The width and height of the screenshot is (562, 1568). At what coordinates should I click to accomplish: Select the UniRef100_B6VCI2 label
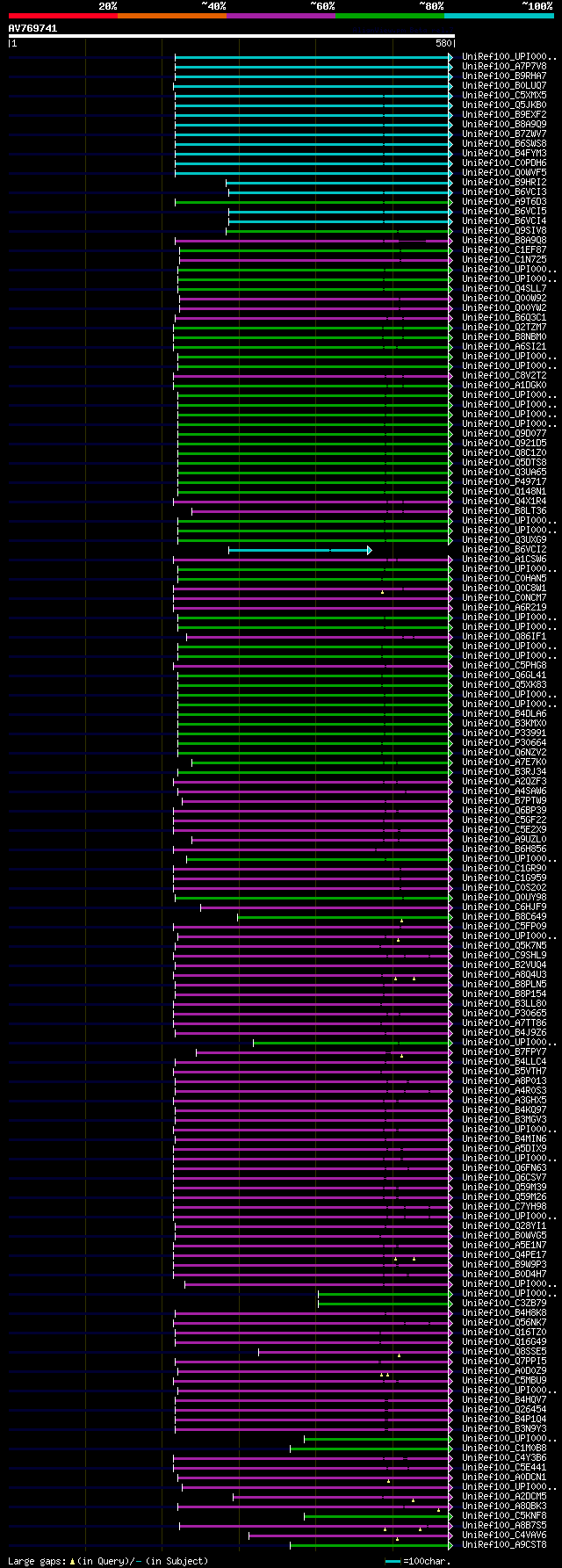[x=504, y=549]
